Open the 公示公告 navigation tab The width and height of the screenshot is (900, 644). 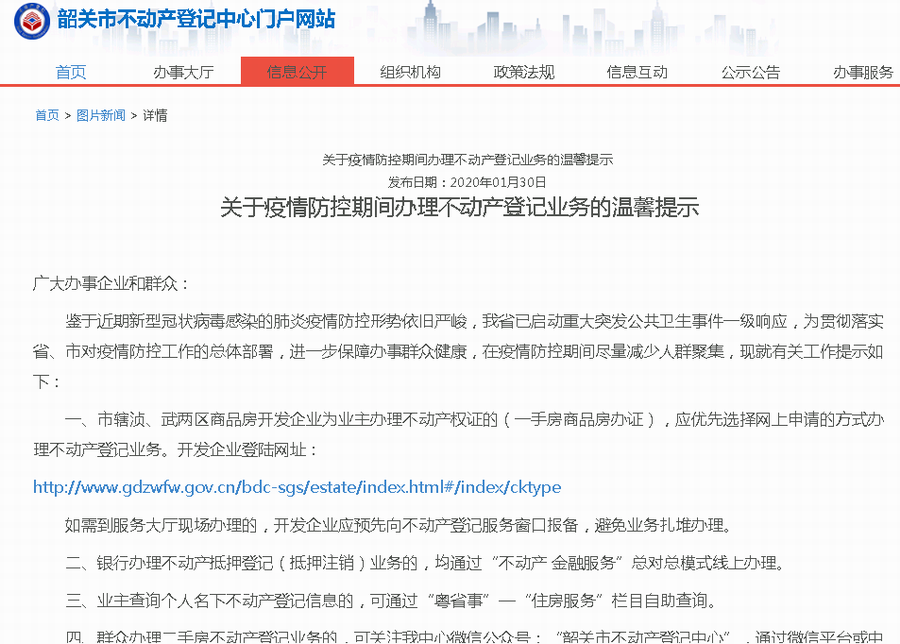click(x=751, y=72)
